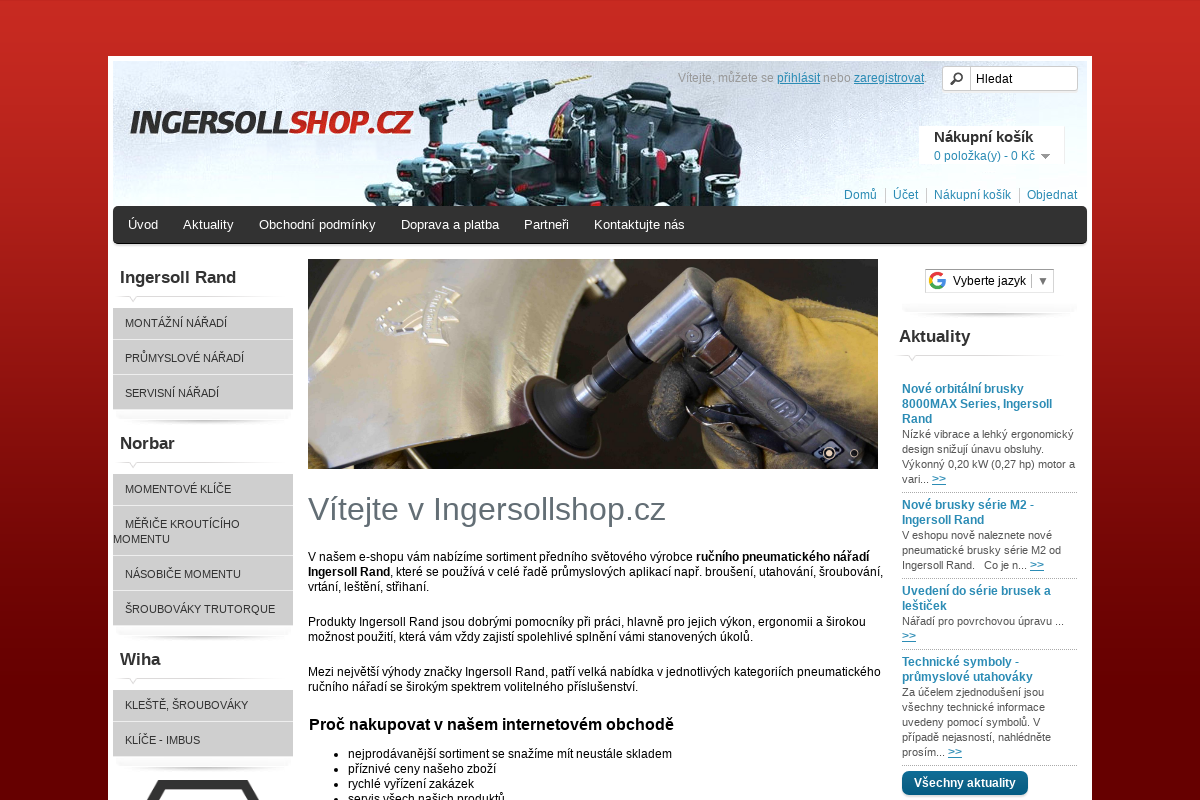
Task: Click the IngersollShop.cz header logo
Action: pos(272,121)
